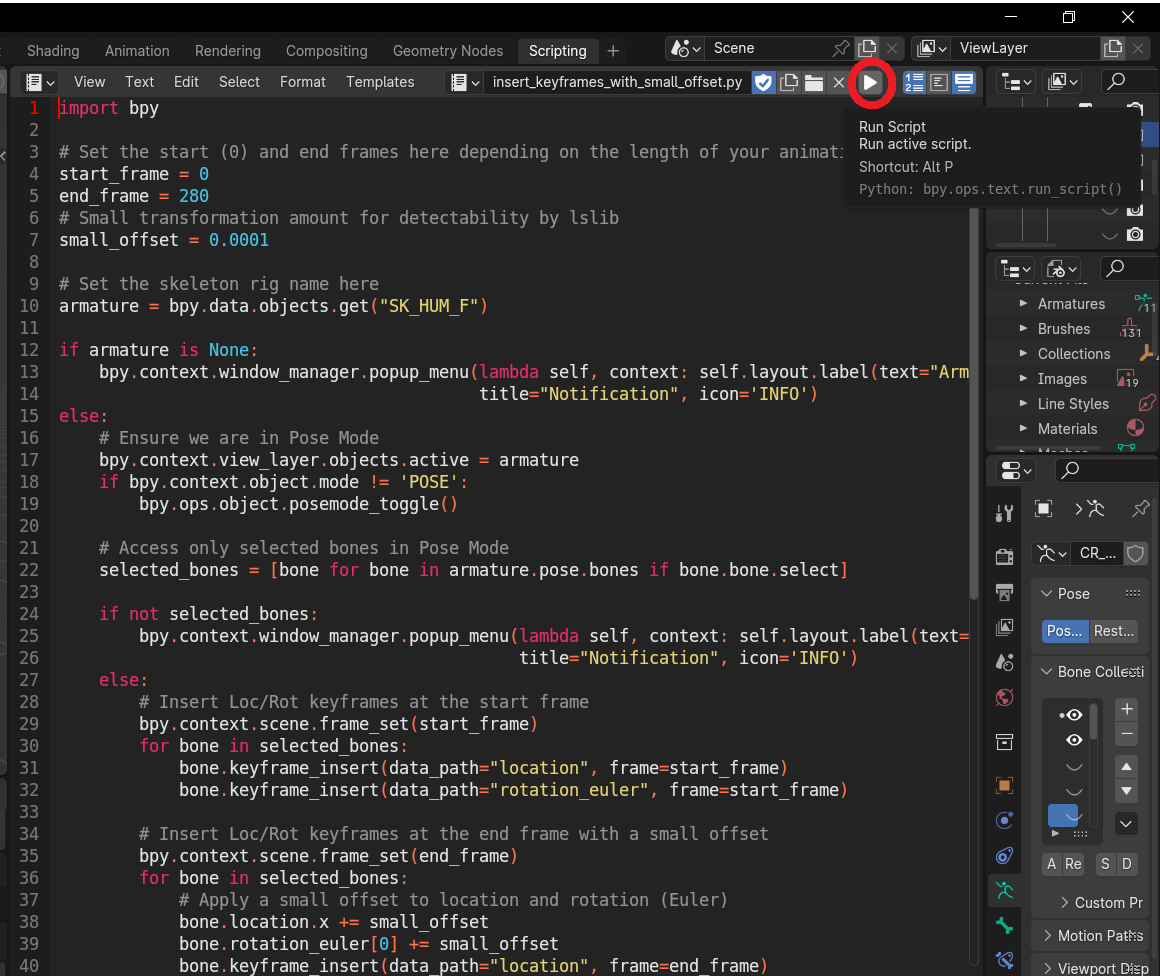Click the text editor vertical scrollbar
Viewport: 1160px width, 976px height.
tap(976, 400)
